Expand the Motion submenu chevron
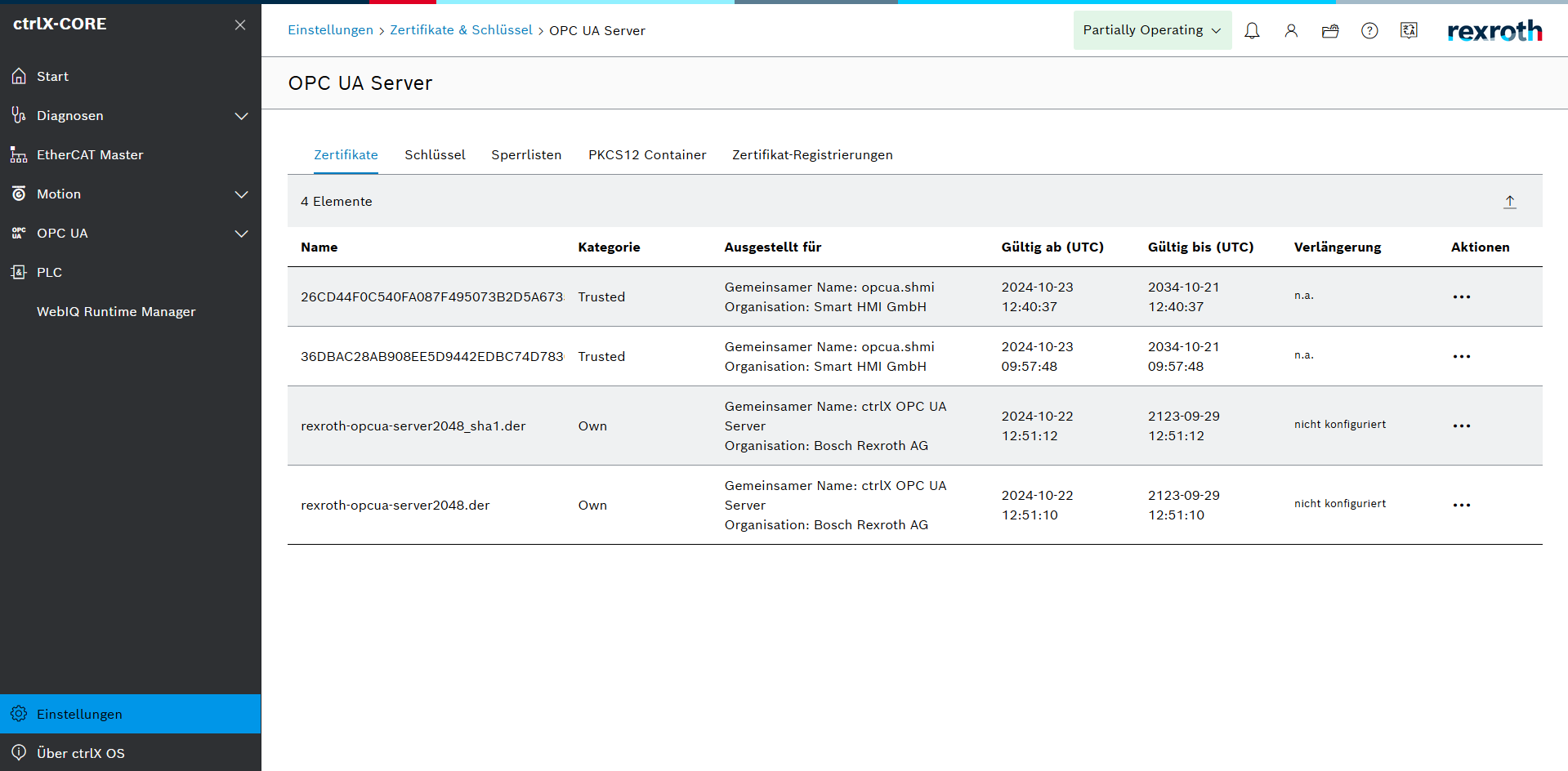Viewport: 1568px width, 771px height. pos(241,194)
